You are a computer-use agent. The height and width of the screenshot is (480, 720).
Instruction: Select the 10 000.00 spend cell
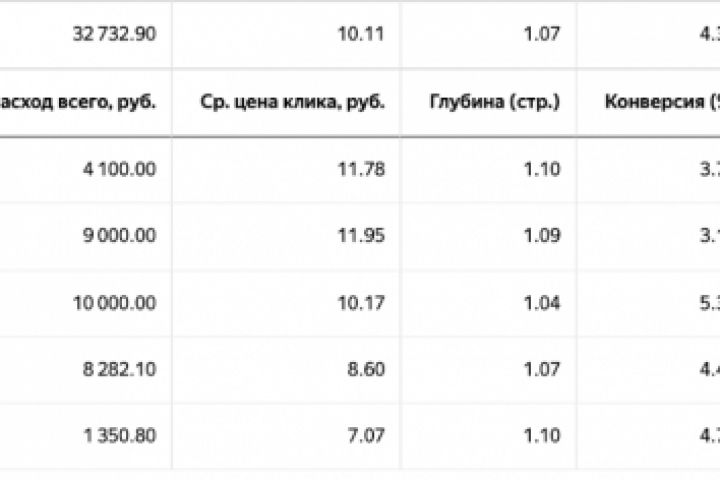pyautogui.click(x=114, y=303)
